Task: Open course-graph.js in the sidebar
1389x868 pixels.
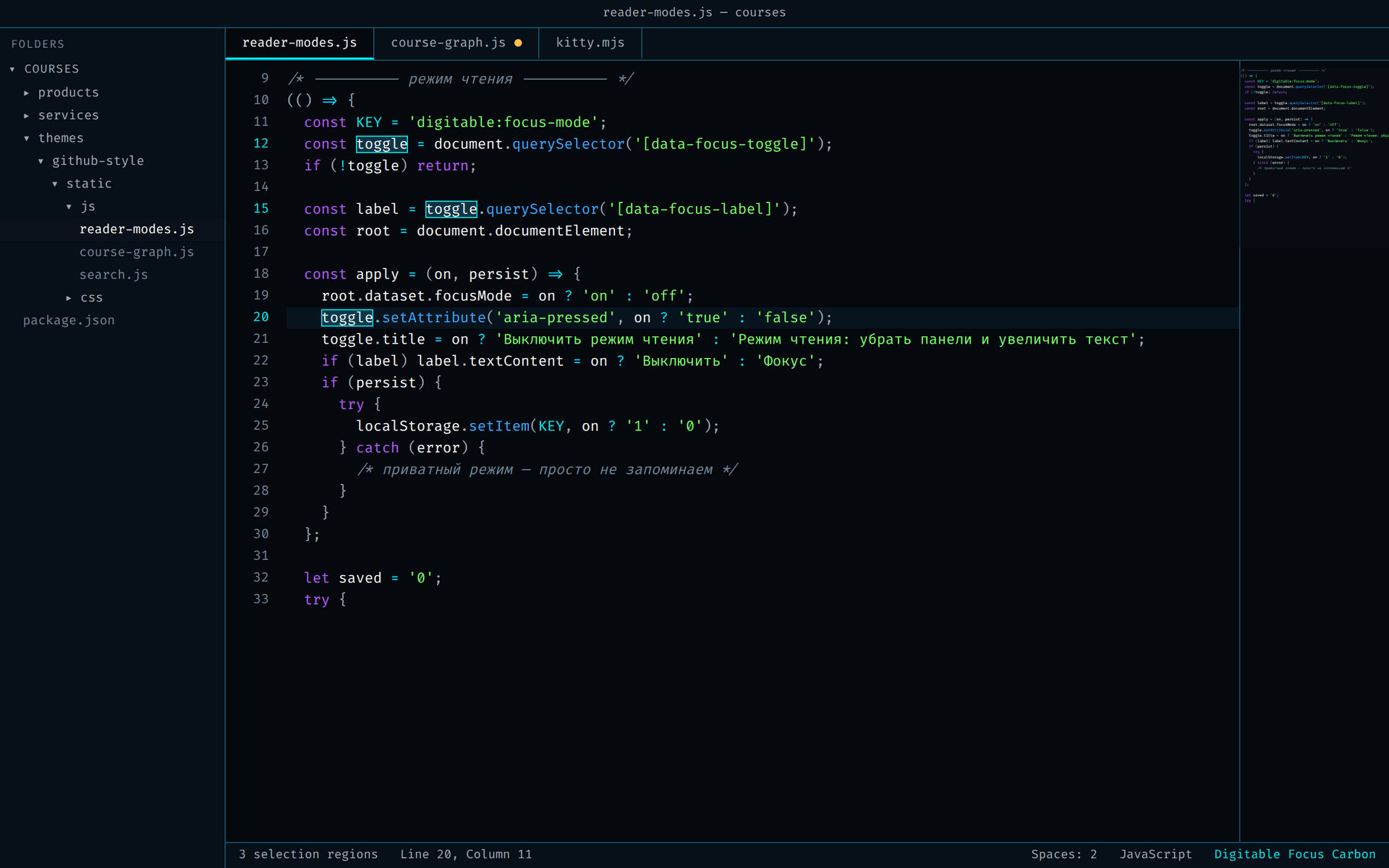Action: pos(137,252)
